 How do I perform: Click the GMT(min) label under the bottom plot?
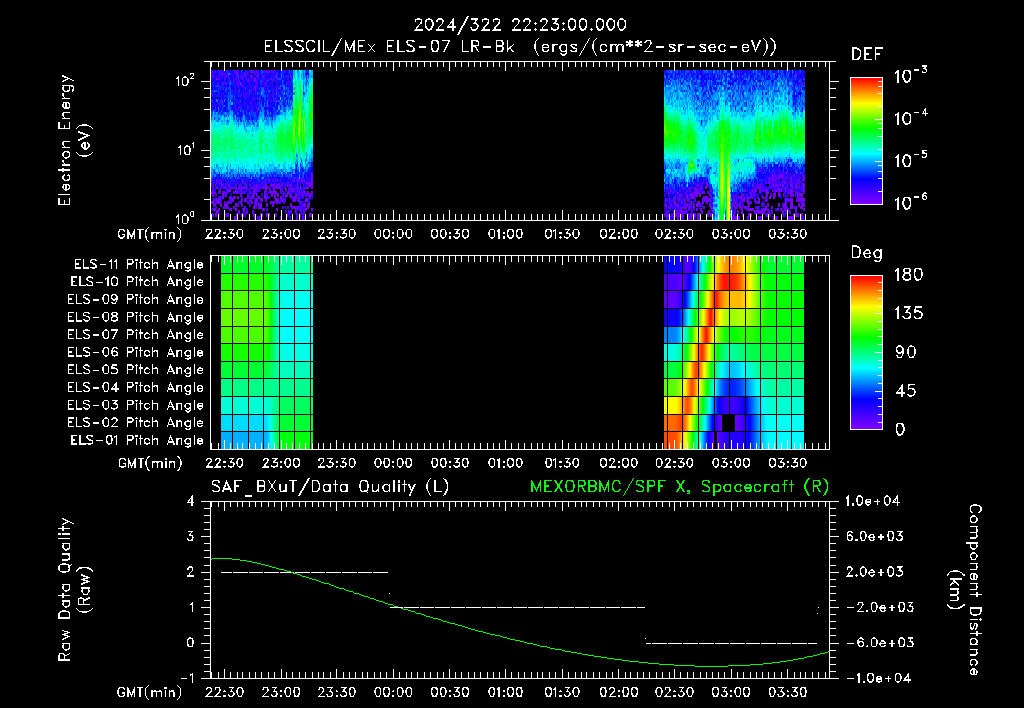click(150, 692)
